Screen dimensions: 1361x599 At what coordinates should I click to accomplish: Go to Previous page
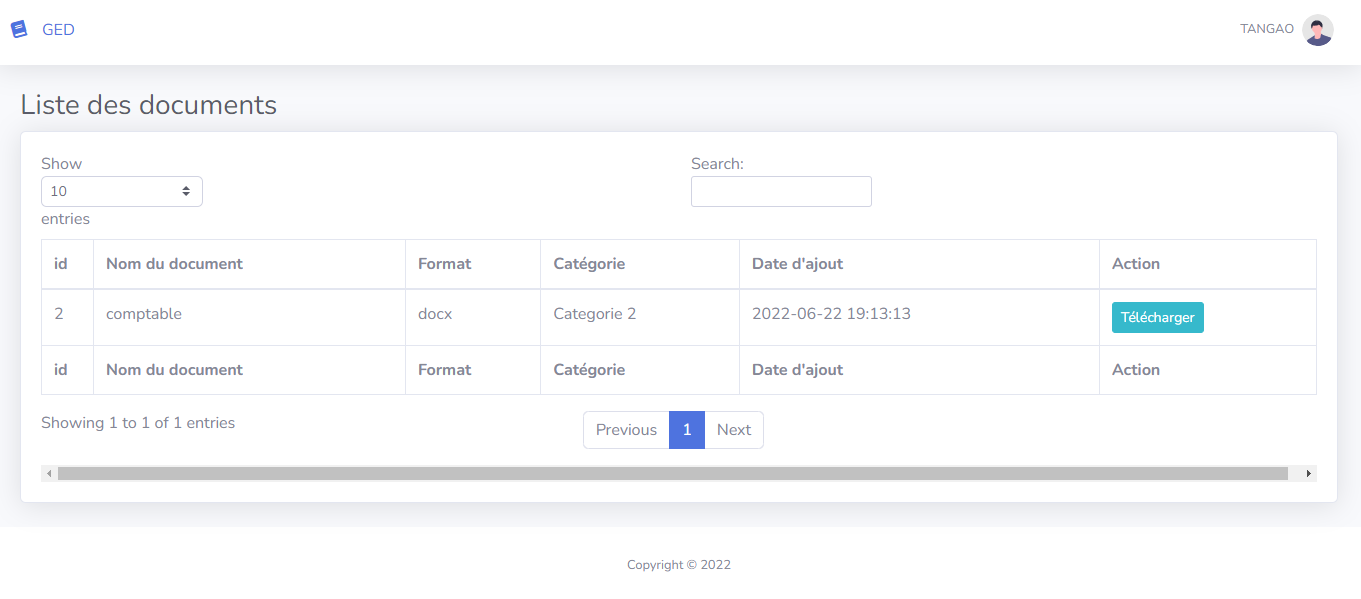[x=626, y=430]
